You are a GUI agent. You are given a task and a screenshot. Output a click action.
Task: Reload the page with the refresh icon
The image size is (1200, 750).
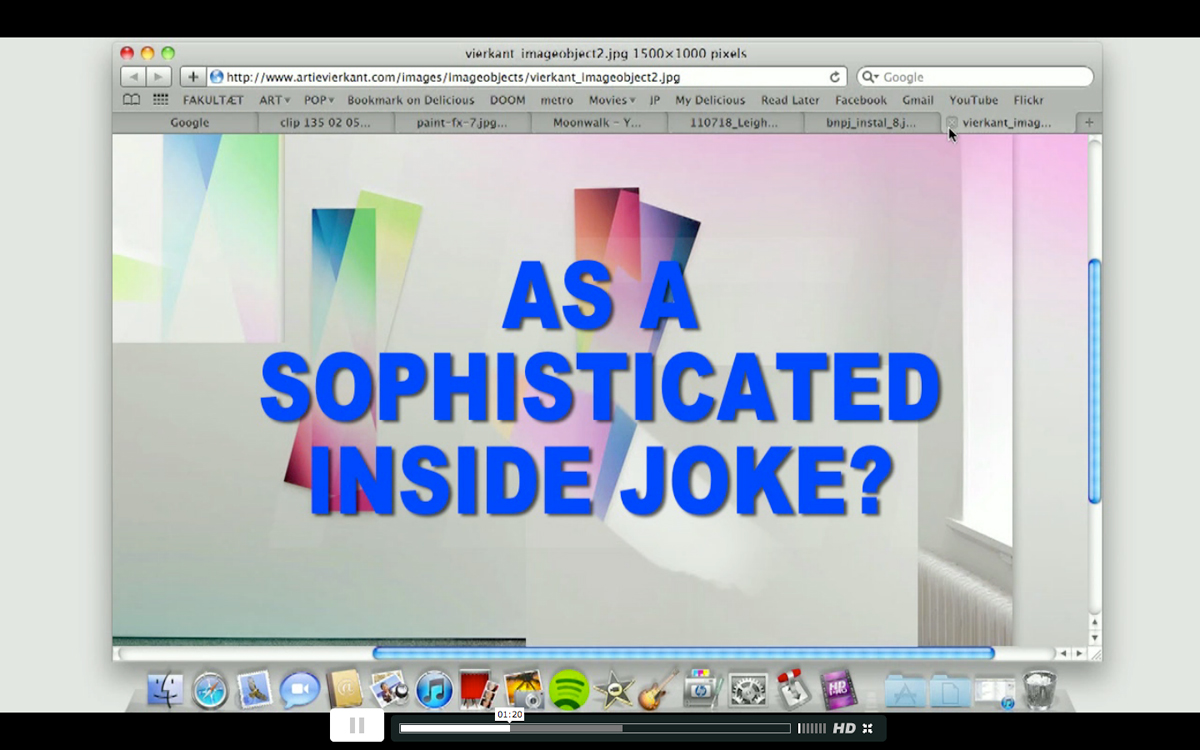[835, 77]
